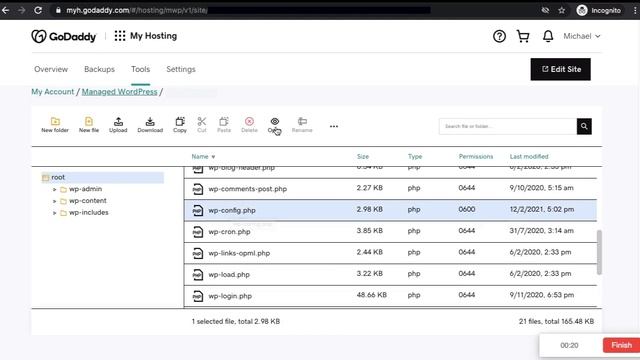This screenshot has width=640, height=360.
Task: Click the Edit Site button
Action: (560, 69)
